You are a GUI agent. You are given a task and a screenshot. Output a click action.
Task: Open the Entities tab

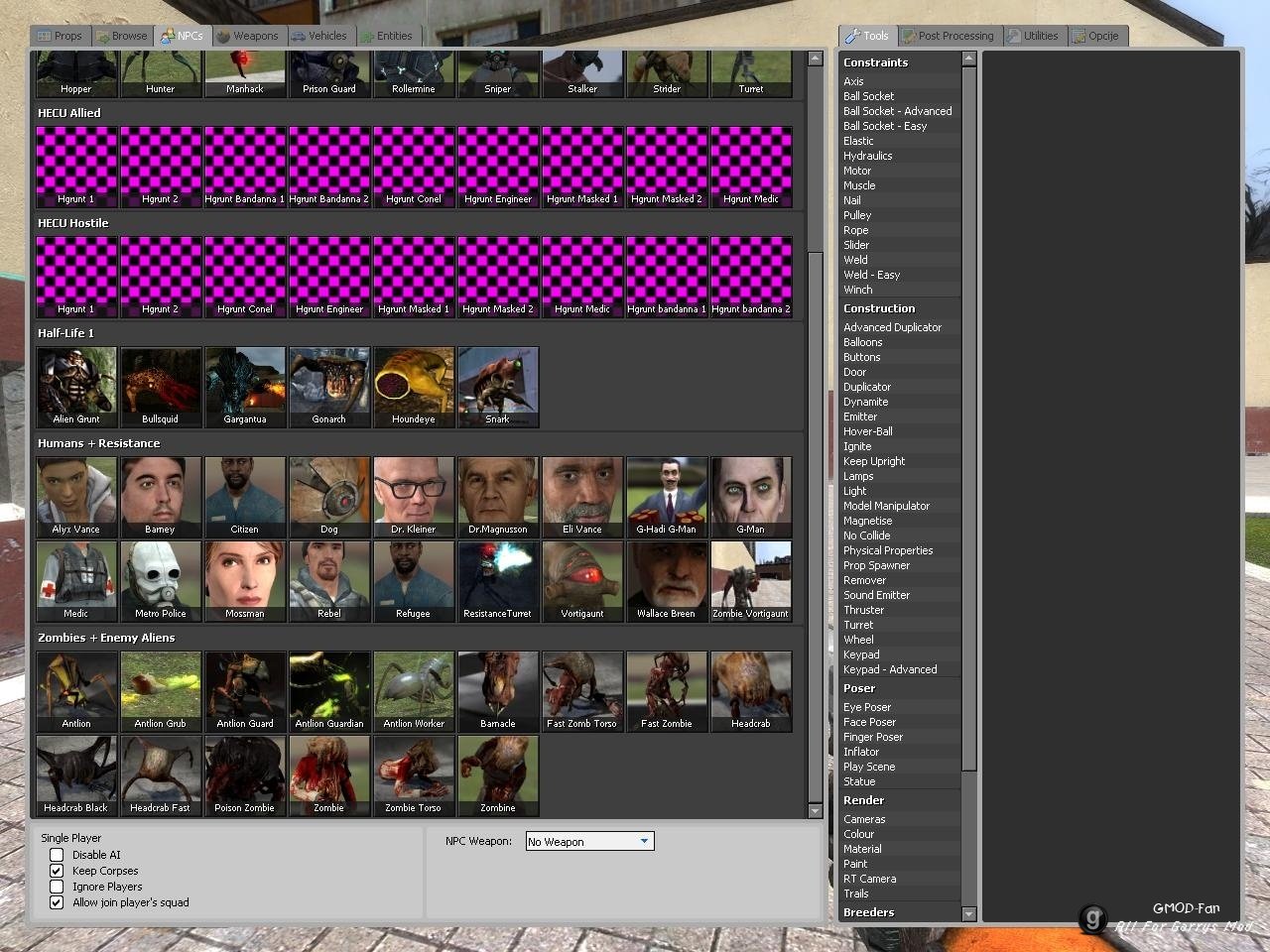point(387,36)
